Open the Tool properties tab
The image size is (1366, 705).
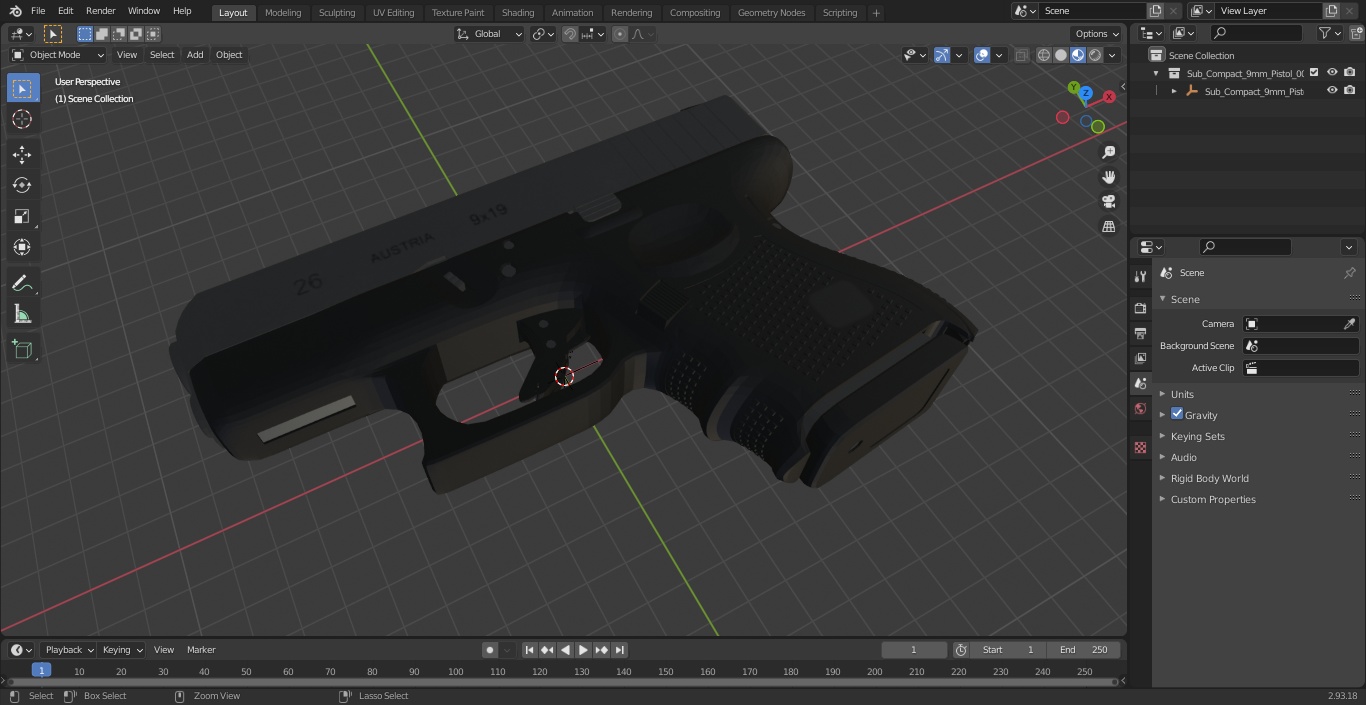point(1140,276)
